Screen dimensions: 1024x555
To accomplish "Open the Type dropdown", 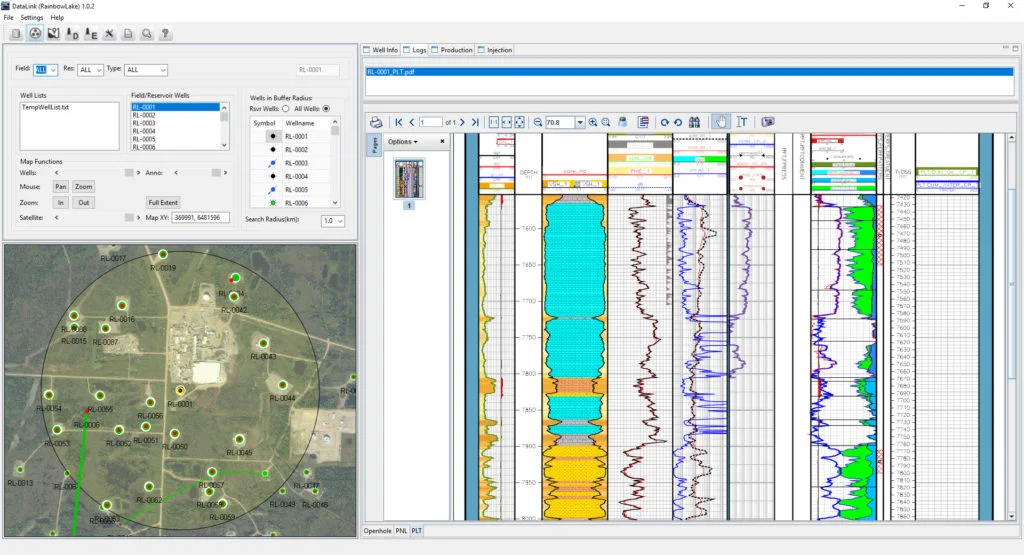I will (x=146, y=70).
